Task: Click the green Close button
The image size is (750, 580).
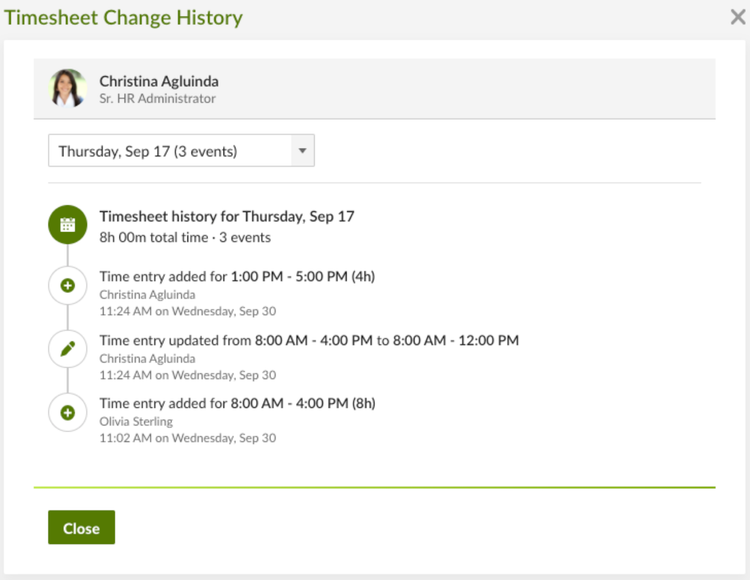Action: (81, 527)
